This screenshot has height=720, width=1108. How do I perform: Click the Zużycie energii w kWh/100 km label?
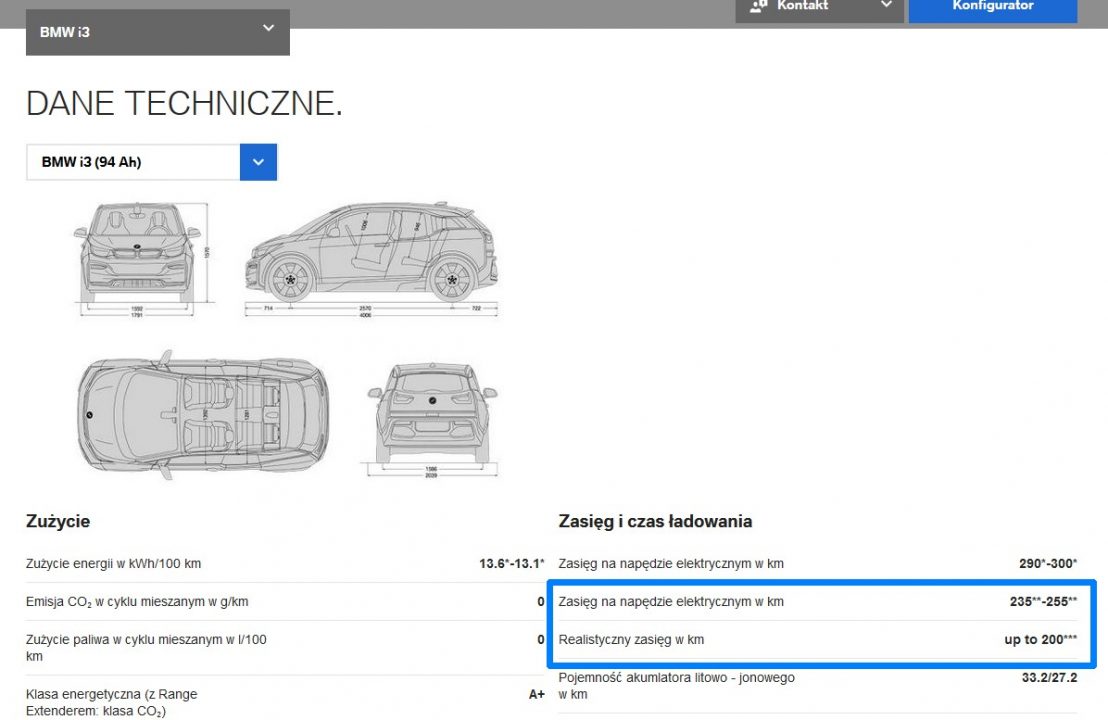pyautogui.click(x=114, y=564)
